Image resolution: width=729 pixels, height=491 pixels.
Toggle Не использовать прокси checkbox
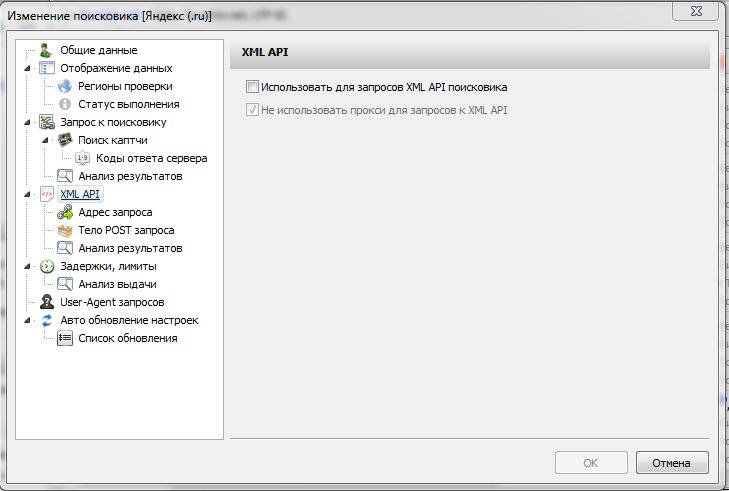252,109
